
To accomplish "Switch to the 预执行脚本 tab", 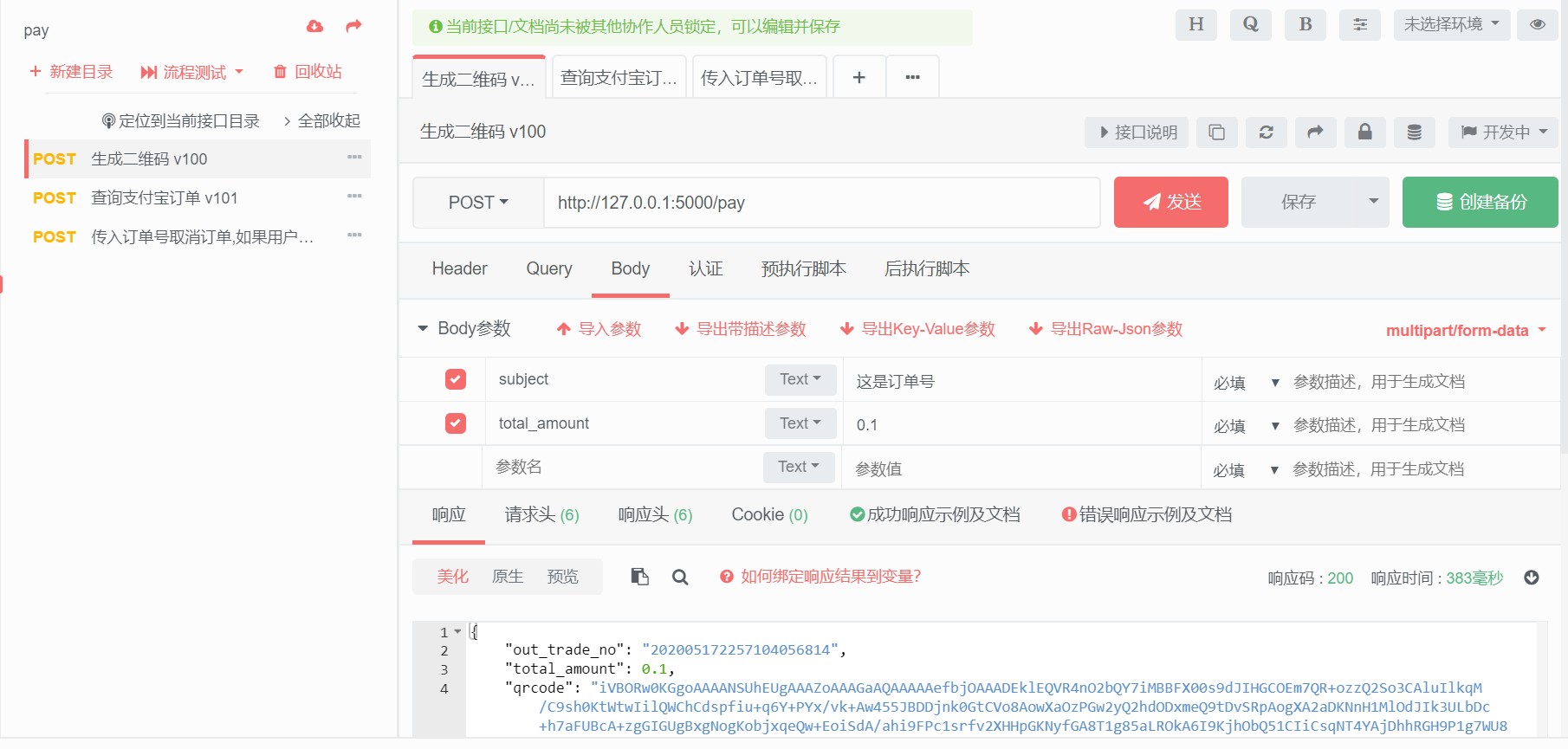I will pyautogui.click(x=804, y=269).
